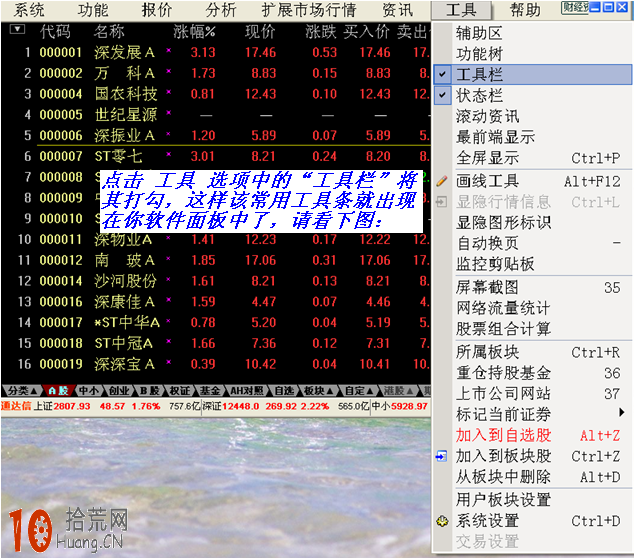
Task: Switch to the 权证 tab
Action: pyautogui.click(x=180, y=391)
